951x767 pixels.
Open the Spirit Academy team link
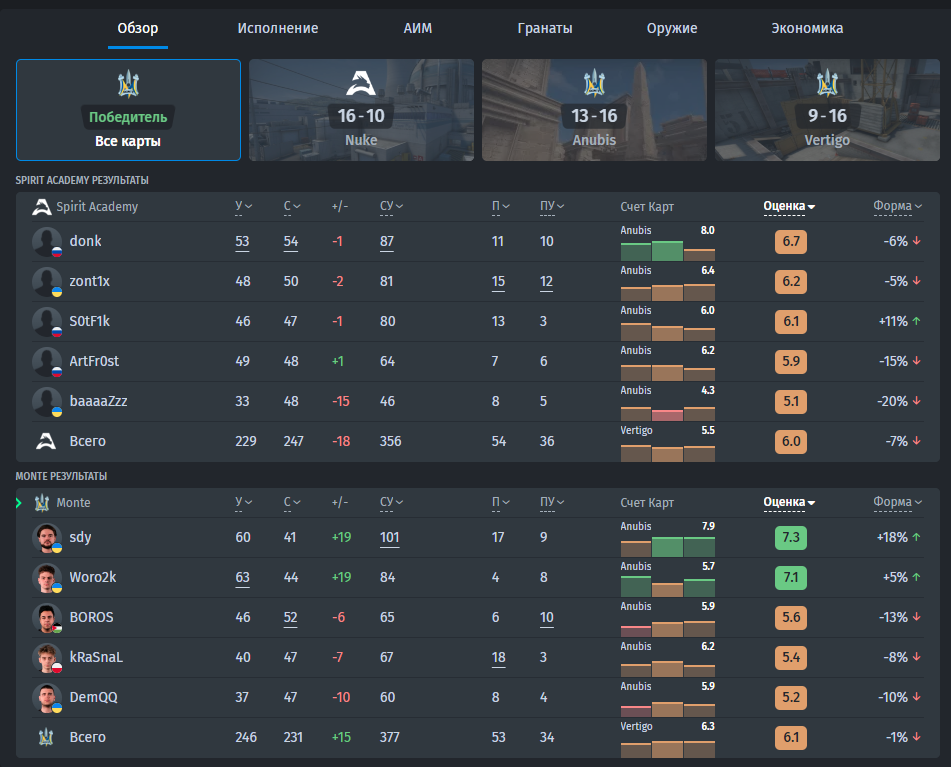97,207
